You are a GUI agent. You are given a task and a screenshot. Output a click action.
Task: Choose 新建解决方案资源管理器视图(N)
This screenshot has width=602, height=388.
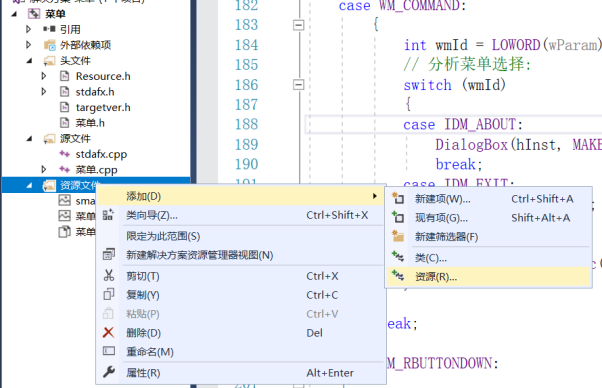(x=241, y=255)
